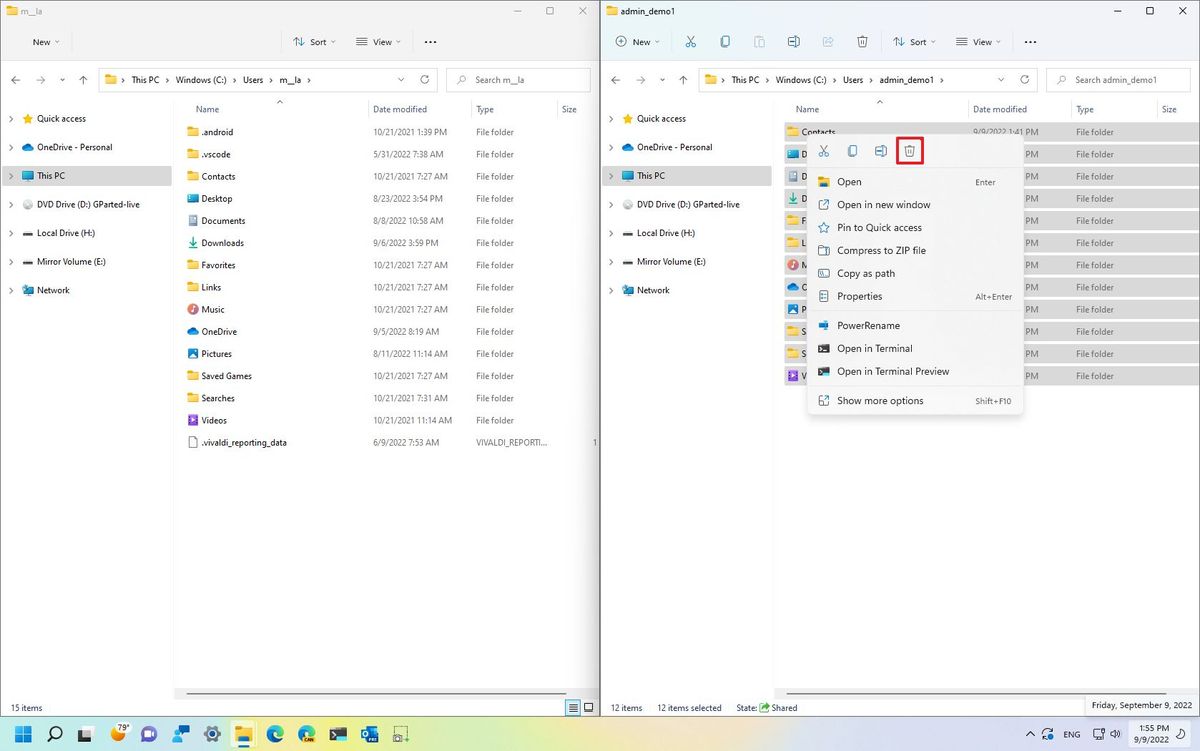Switch to details view in the status bar
1200x751 pixels.
(573, 707)
